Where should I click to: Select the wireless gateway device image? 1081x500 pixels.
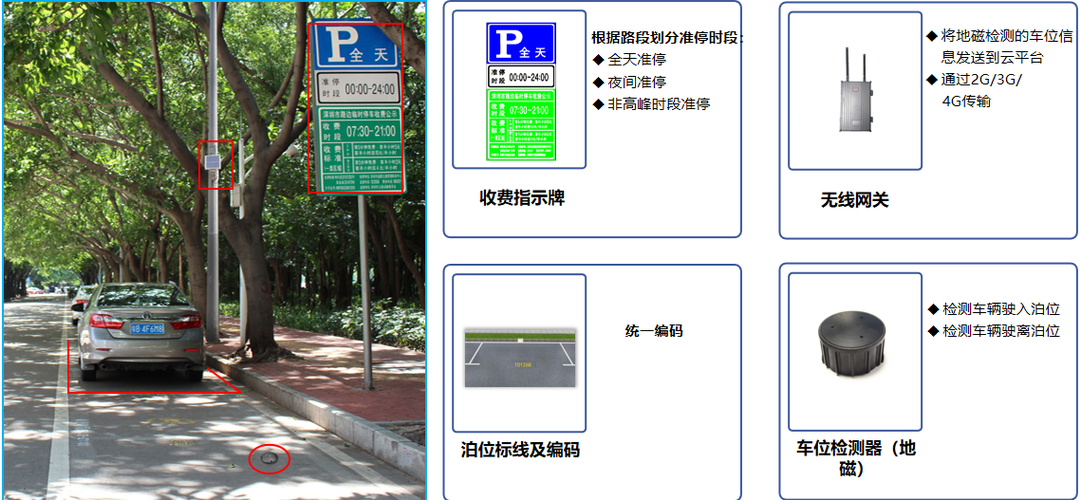click(855, 90)
